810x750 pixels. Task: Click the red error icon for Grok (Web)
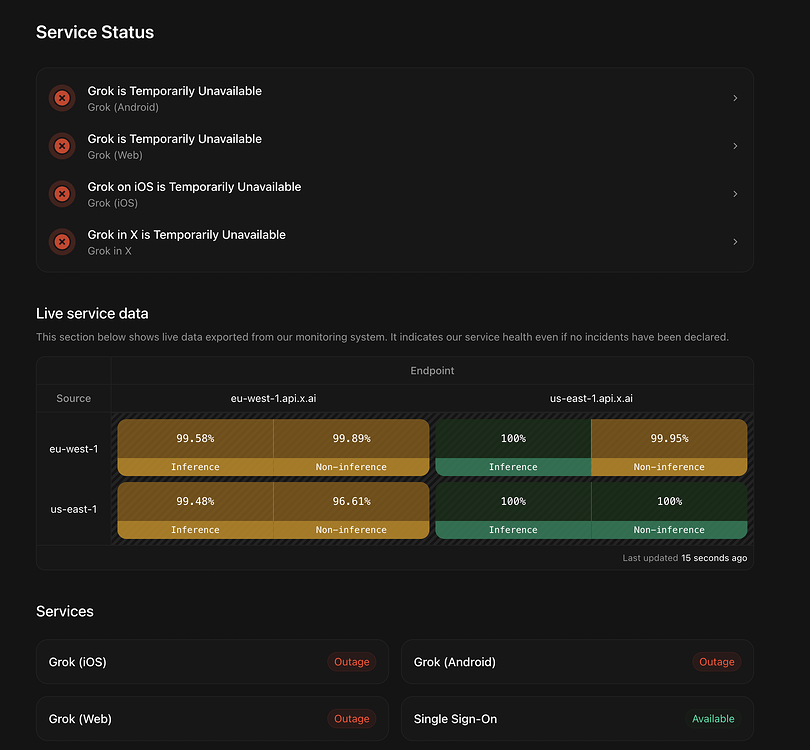click(x=62, y=146)
